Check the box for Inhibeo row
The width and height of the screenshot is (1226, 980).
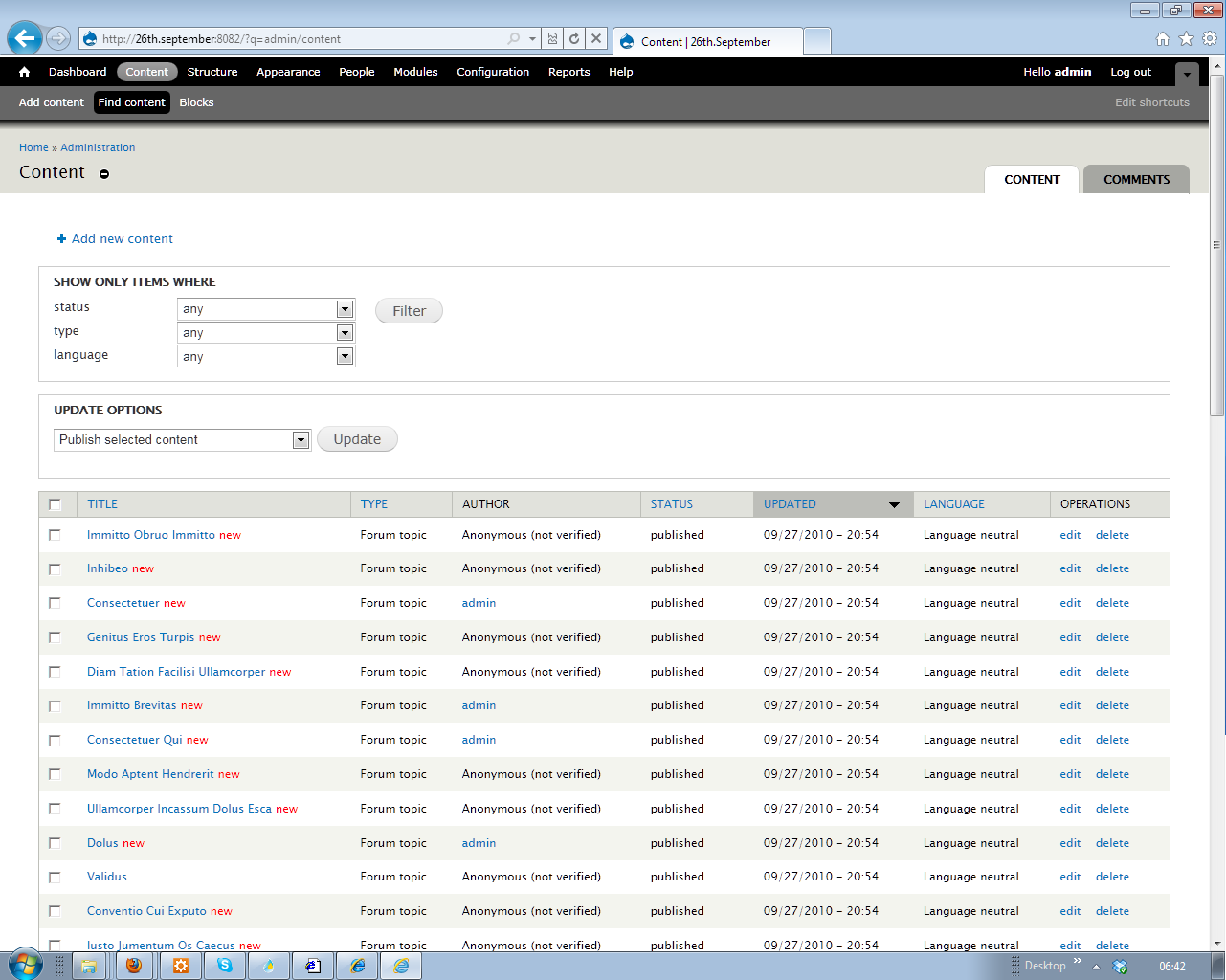pyautogui.click(x=55, y=569)
